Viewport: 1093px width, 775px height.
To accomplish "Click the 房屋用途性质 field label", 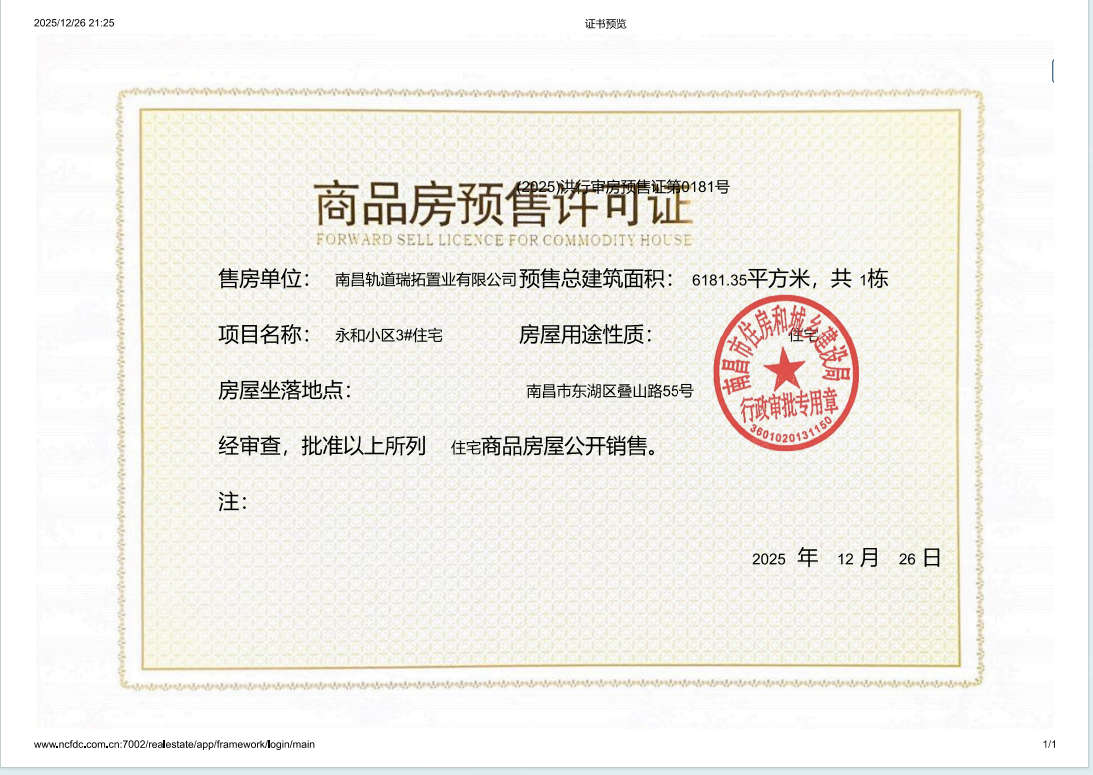I will coord(585,335).
